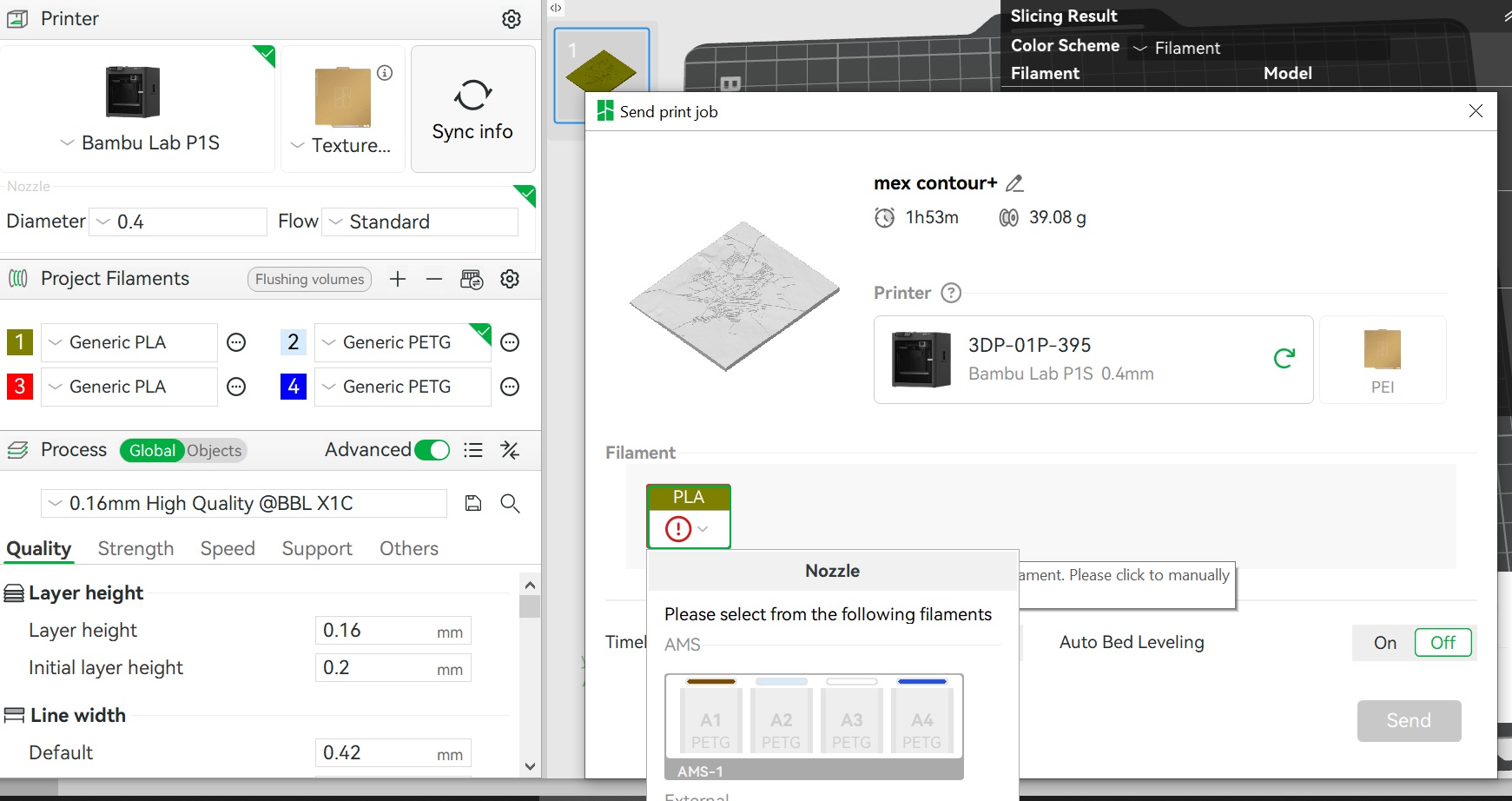This screenshot has width=1512, height=801.
Task: Click the collapse sidebar arrows icon
Action: 556,8
